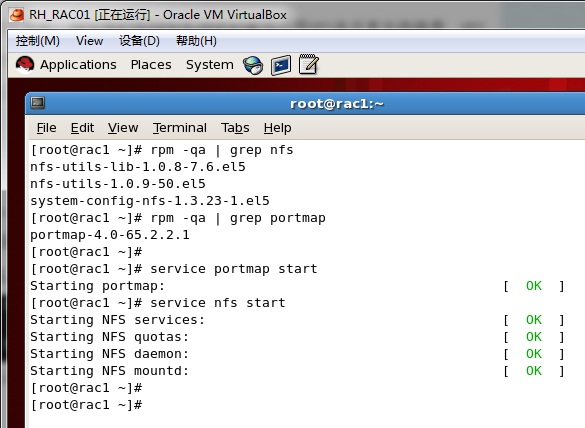Open the Tabs menu
This screenshot has height=428, width=585.
235,128
